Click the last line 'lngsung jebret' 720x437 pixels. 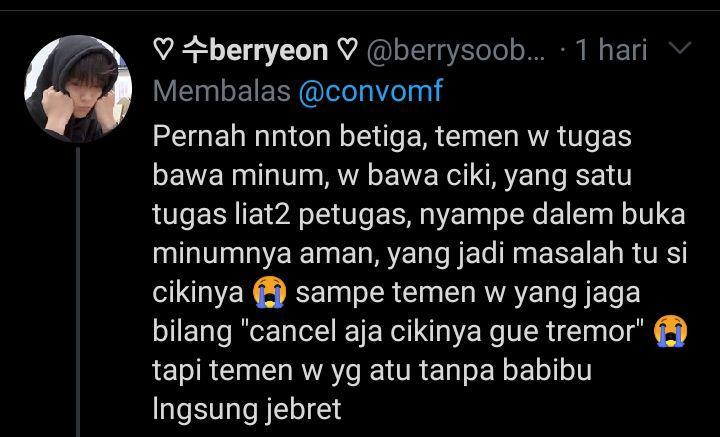[247, 409]
